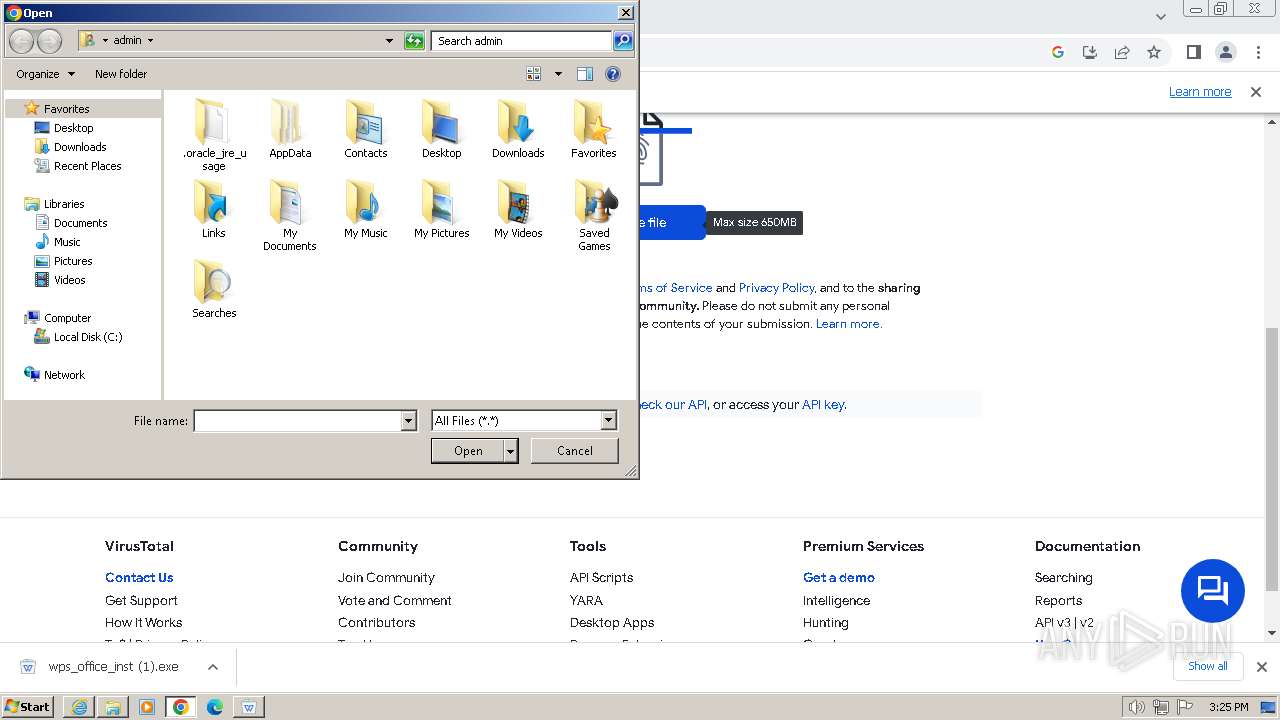The height and width of the screenshot is (720, 1280).
Task: Click the Open button in dialog
Action: 468,451
